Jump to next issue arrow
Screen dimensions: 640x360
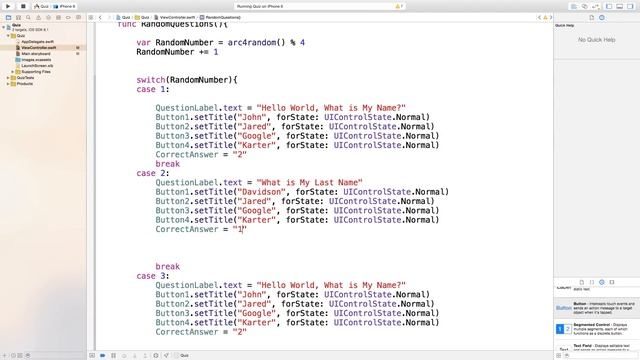[551, 18]
